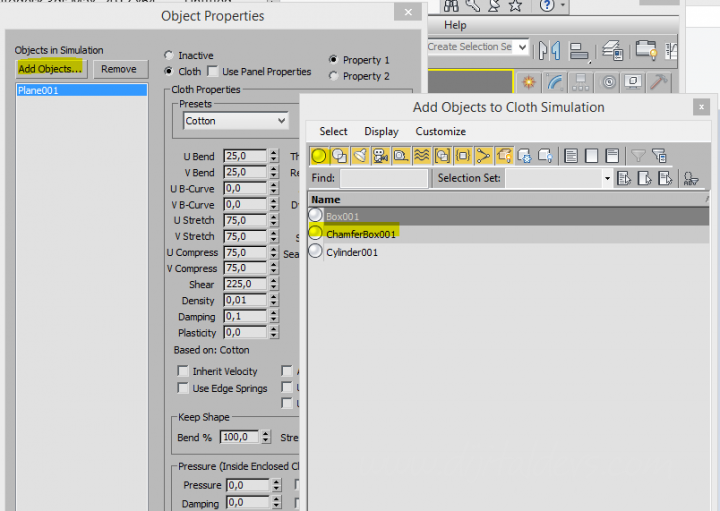720x511 pixels.
Task: Click the Mirror tool in main toolbar
Action: click(548, 50)
